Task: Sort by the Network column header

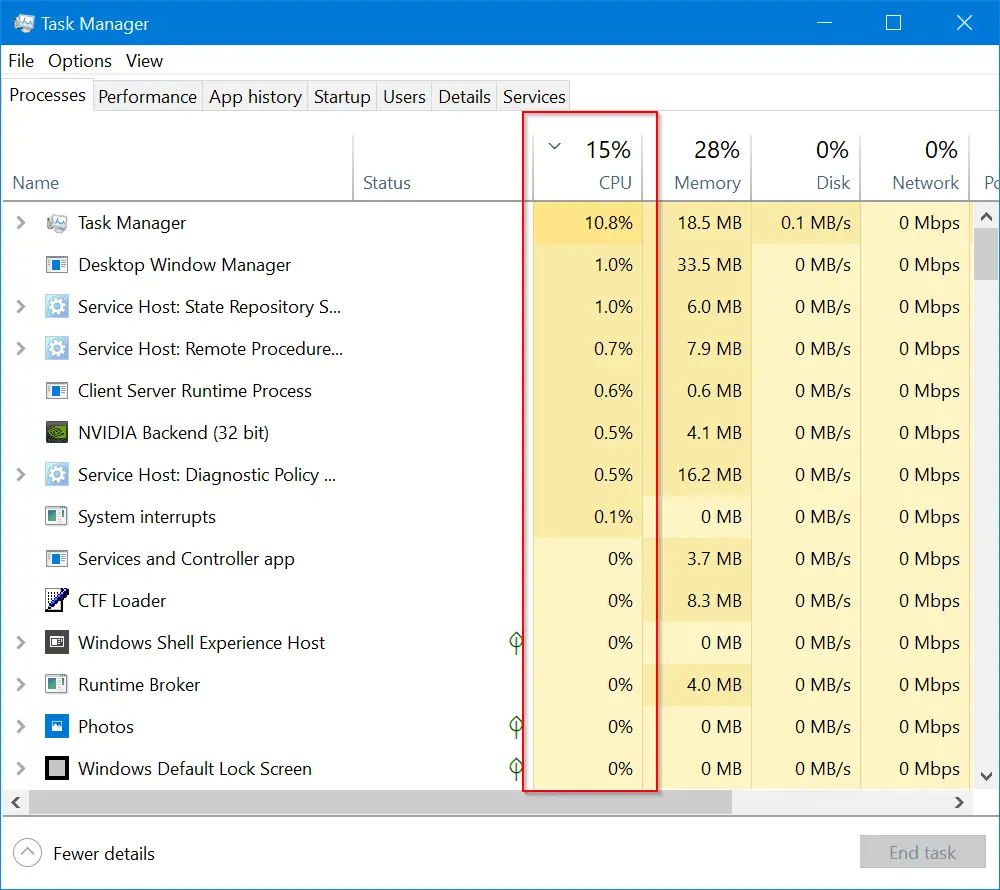Action: pyautogui.click(x=915, y=167)
